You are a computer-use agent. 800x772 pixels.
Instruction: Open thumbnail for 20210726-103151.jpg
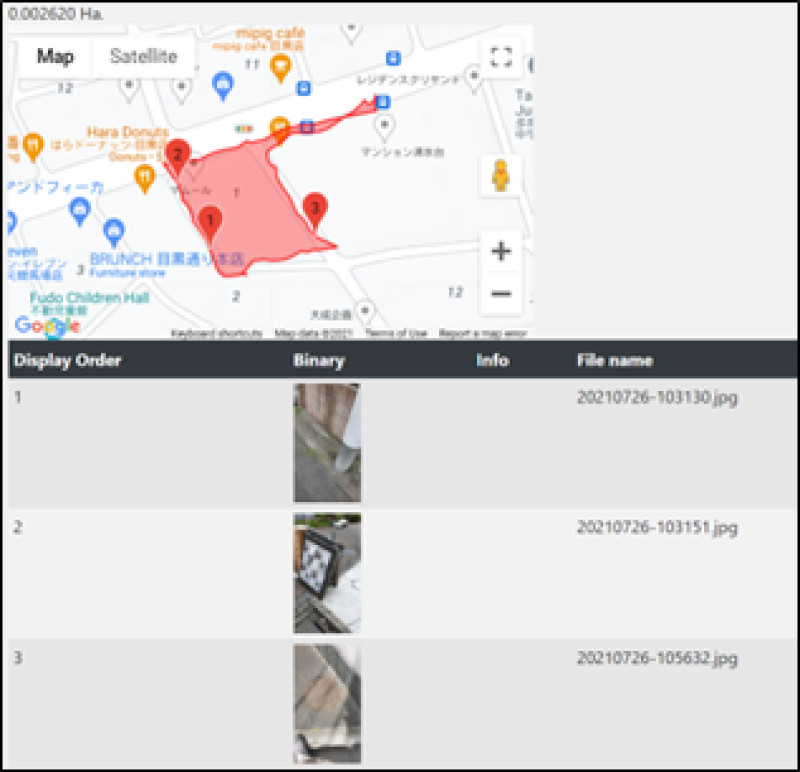pos(327,573)
